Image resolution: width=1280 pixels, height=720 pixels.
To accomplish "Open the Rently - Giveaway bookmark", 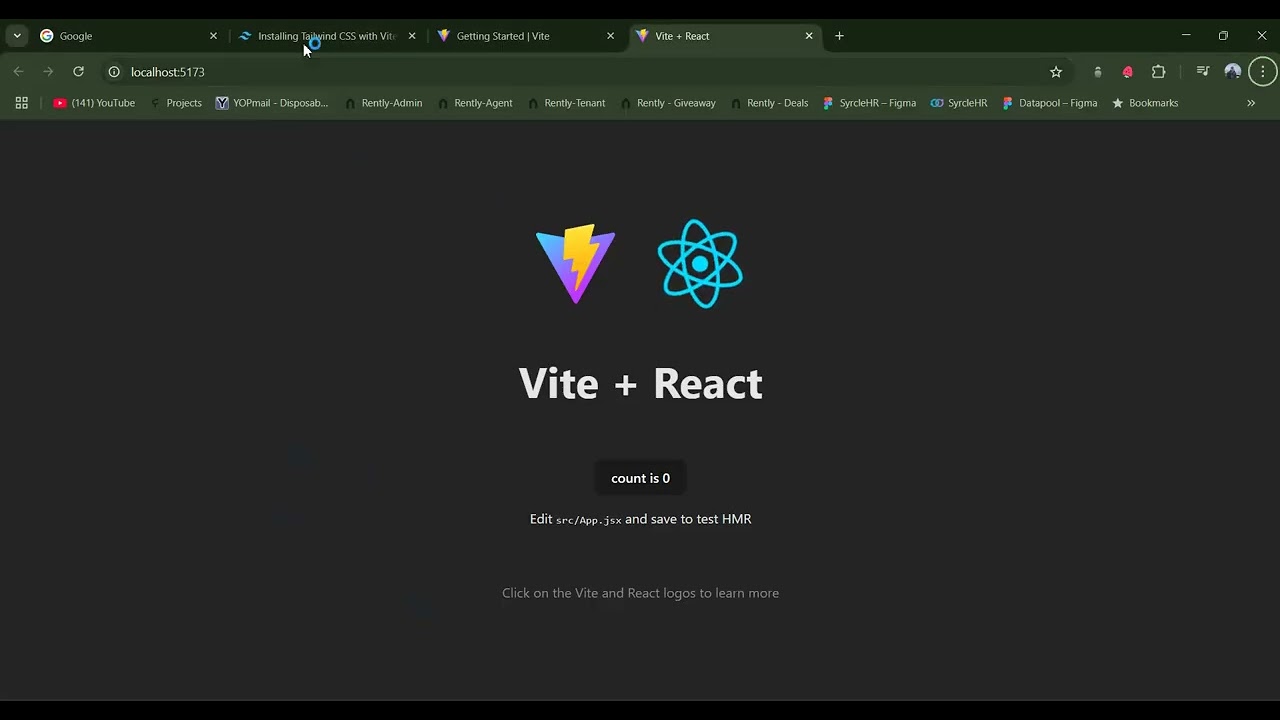I will [x=668, y=103].
